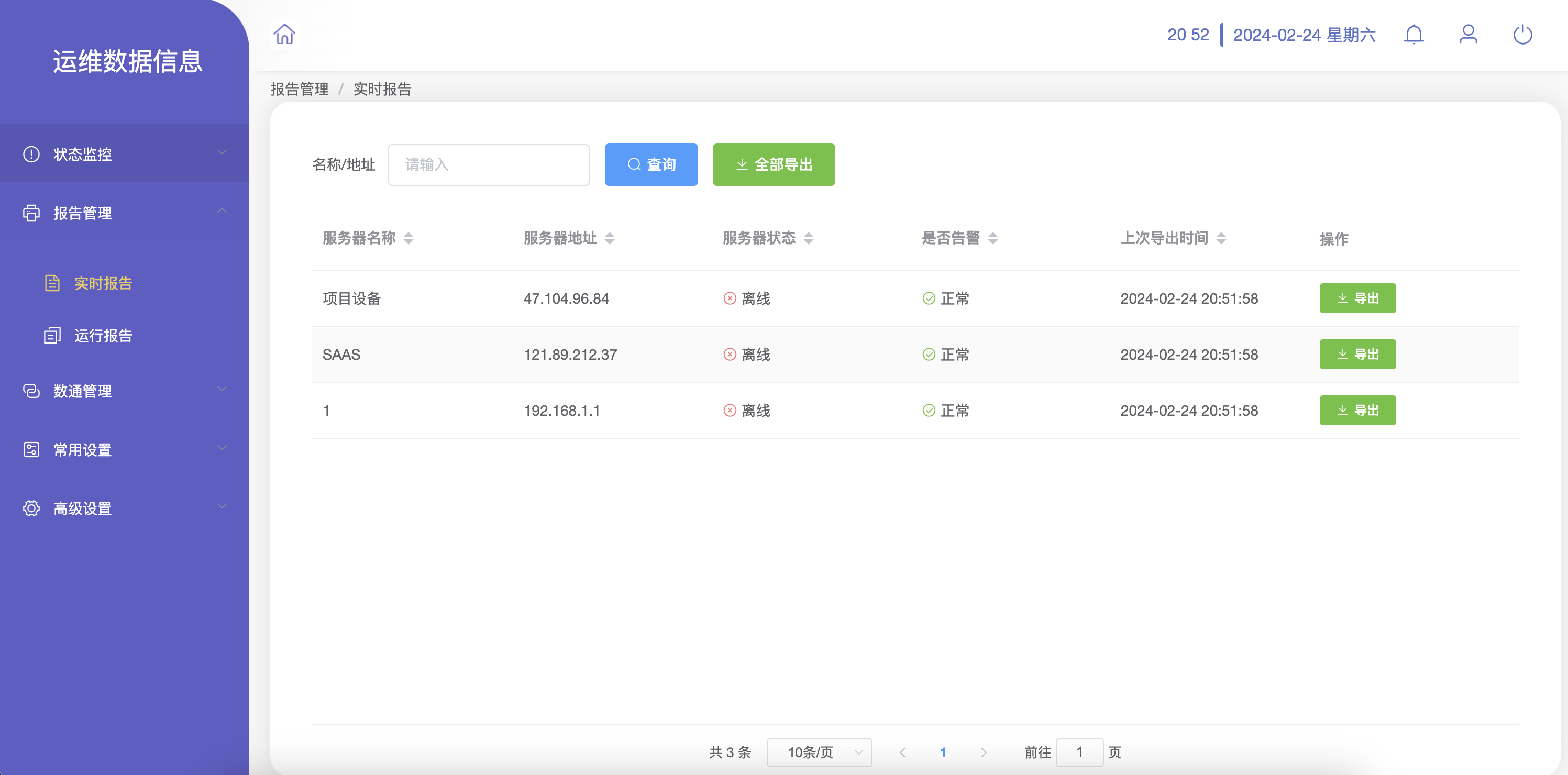Open the 10条/页 page size dropdown
Image resolution: width=1568 pixels, height=775 pixels.
[819, 752]
